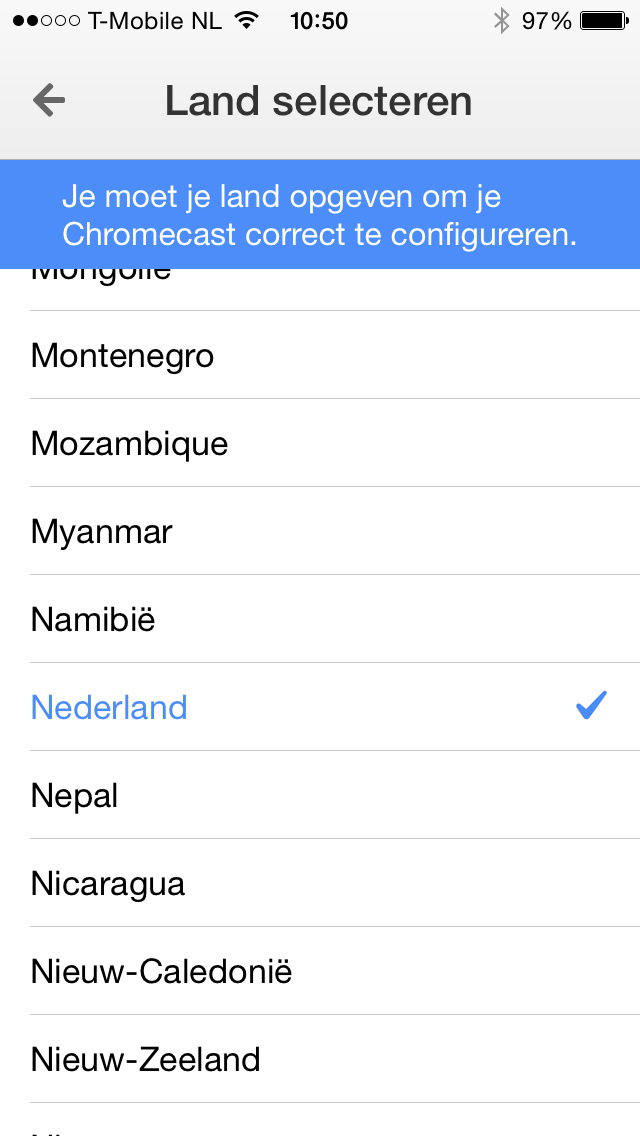The width and height of the screenshot is (640, 1136).
Task: Tap the Wi-Fi status icon
Action: pos(245,20)
